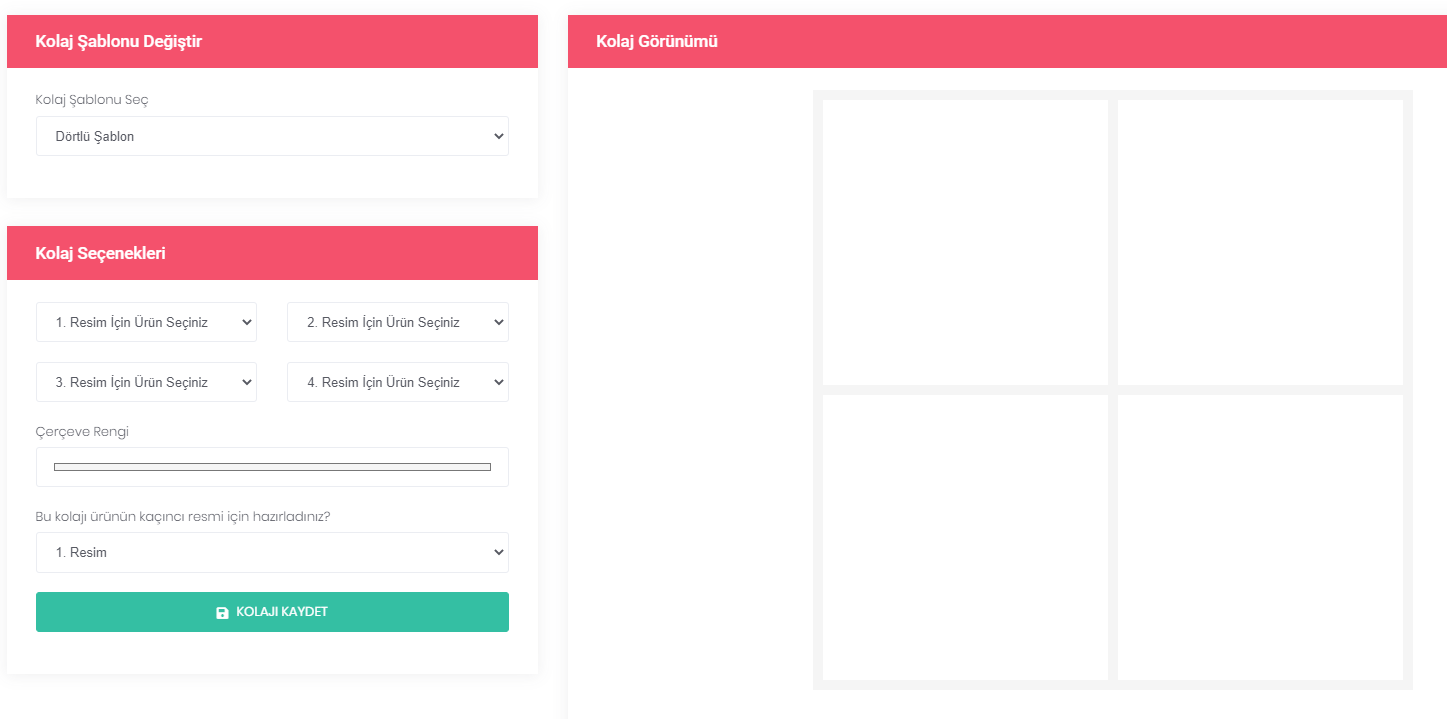Open the Dörtlü Şablon template dropdown

coord(272,136)
